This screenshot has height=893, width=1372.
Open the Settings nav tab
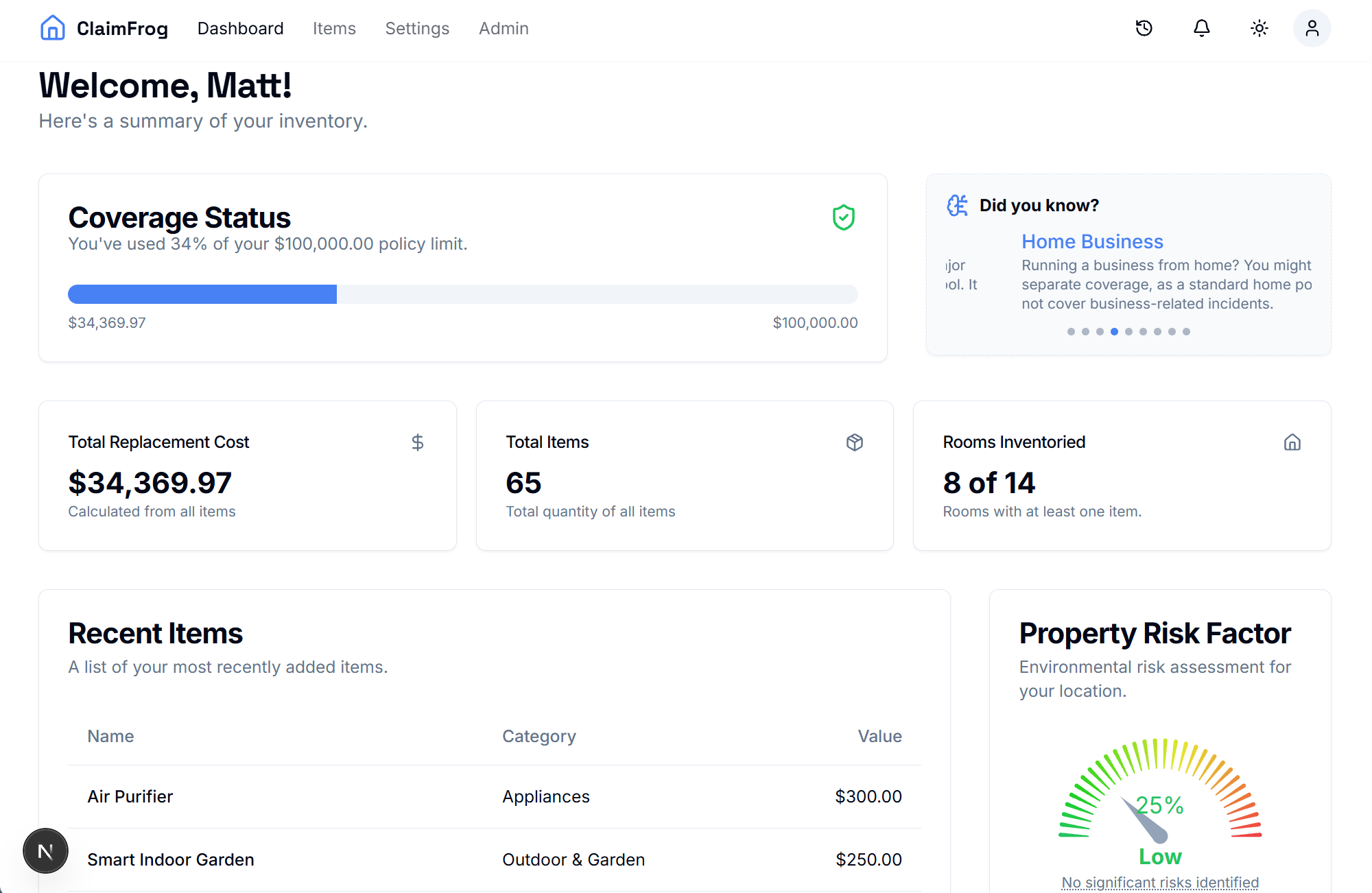417,28
